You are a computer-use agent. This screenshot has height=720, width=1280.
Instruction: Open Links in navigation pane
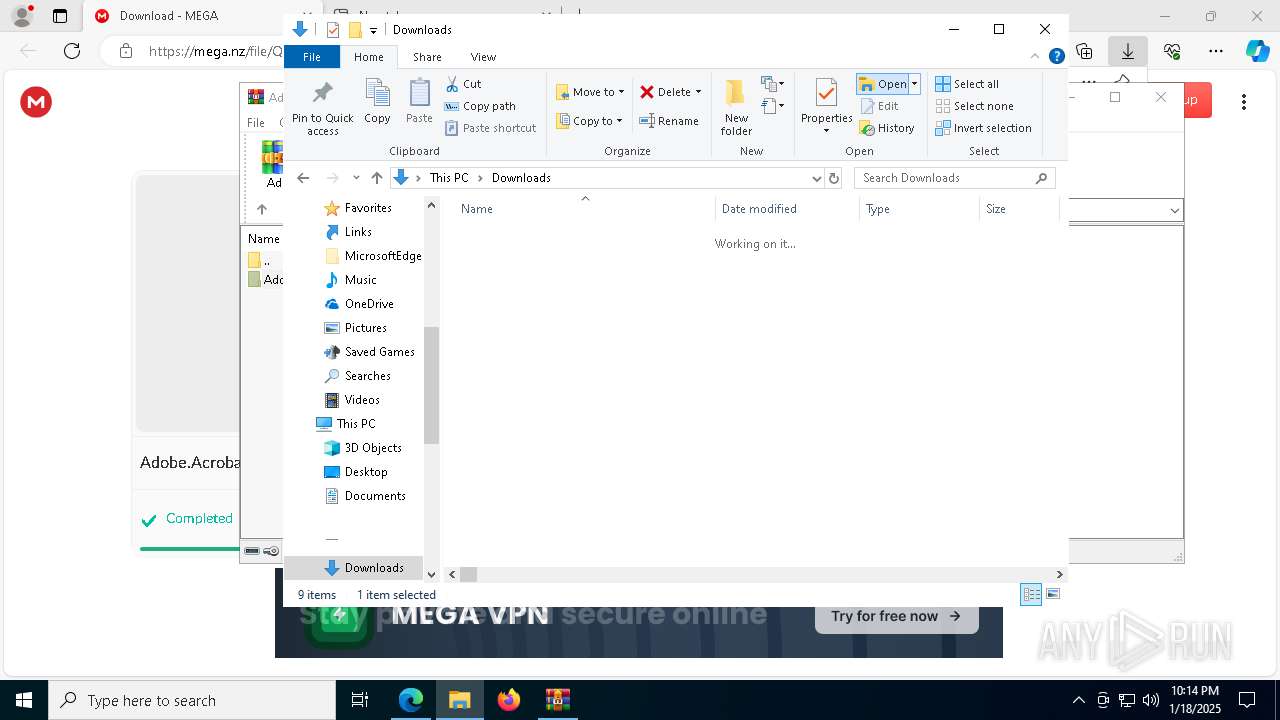click(348, 232)
